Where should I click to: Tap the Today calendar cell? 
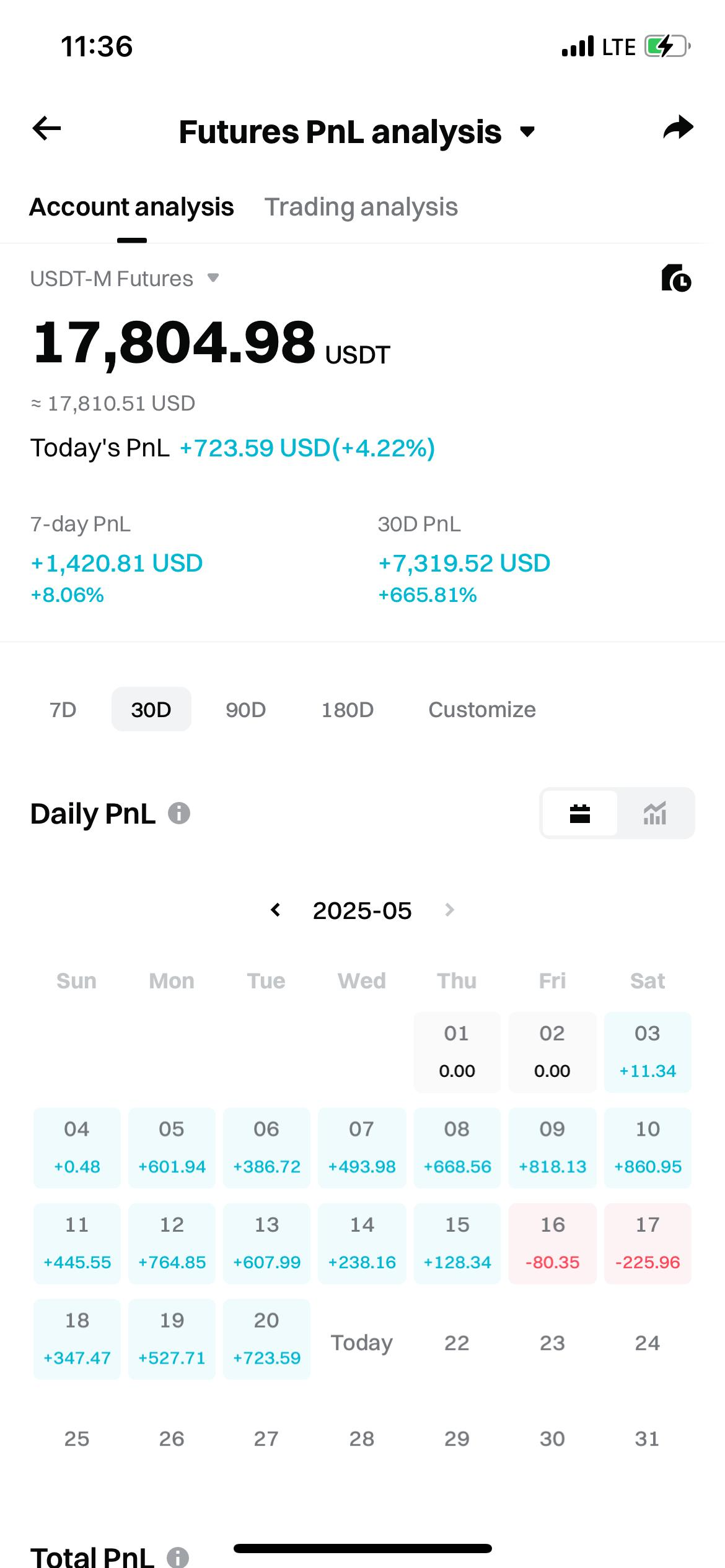pos(362,1342)
